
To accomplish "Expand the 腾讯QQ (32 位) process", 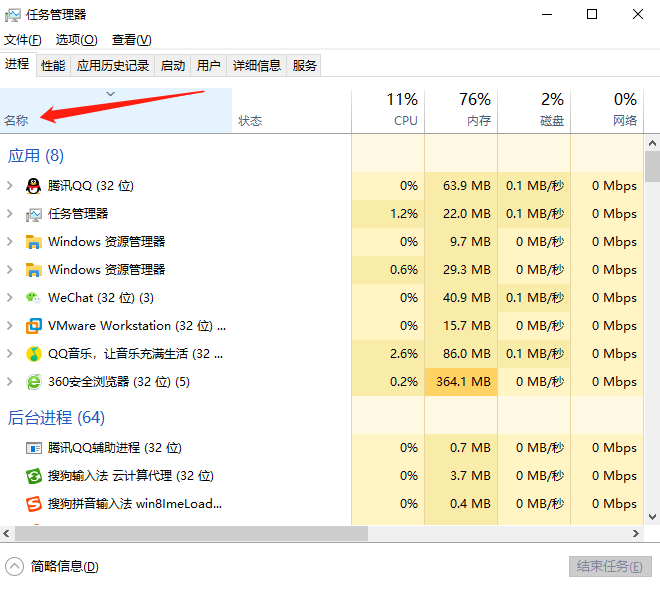I will 10,186.
